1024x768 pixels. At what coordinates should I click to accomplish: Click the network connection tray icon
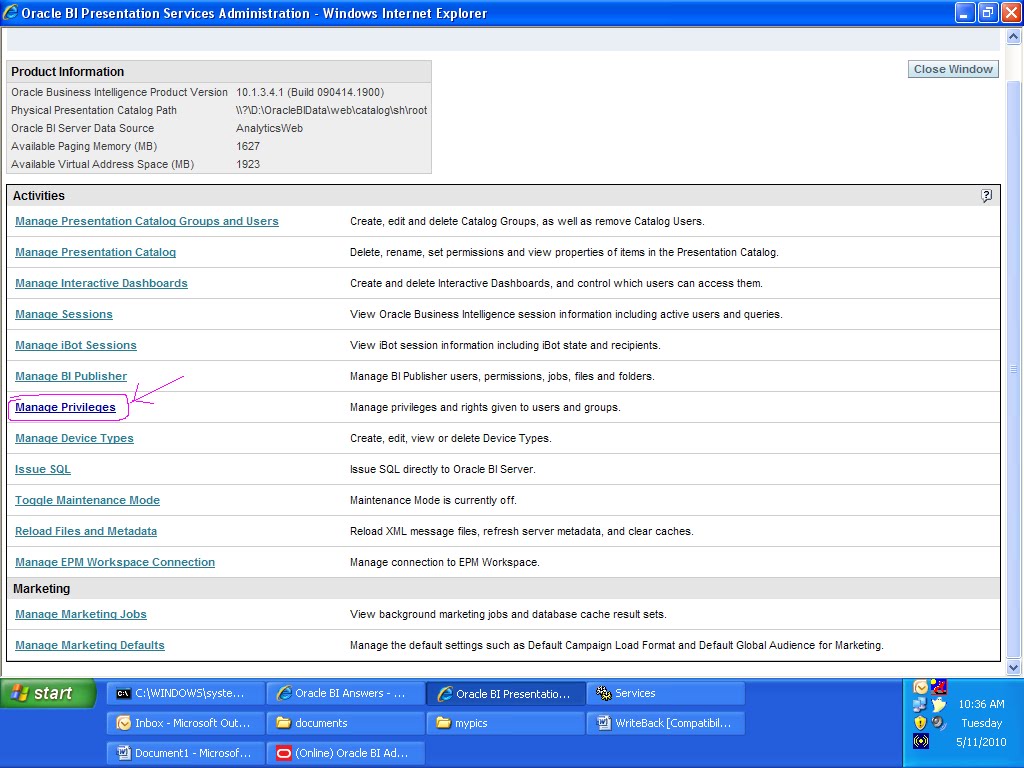(x=920, y=704)
